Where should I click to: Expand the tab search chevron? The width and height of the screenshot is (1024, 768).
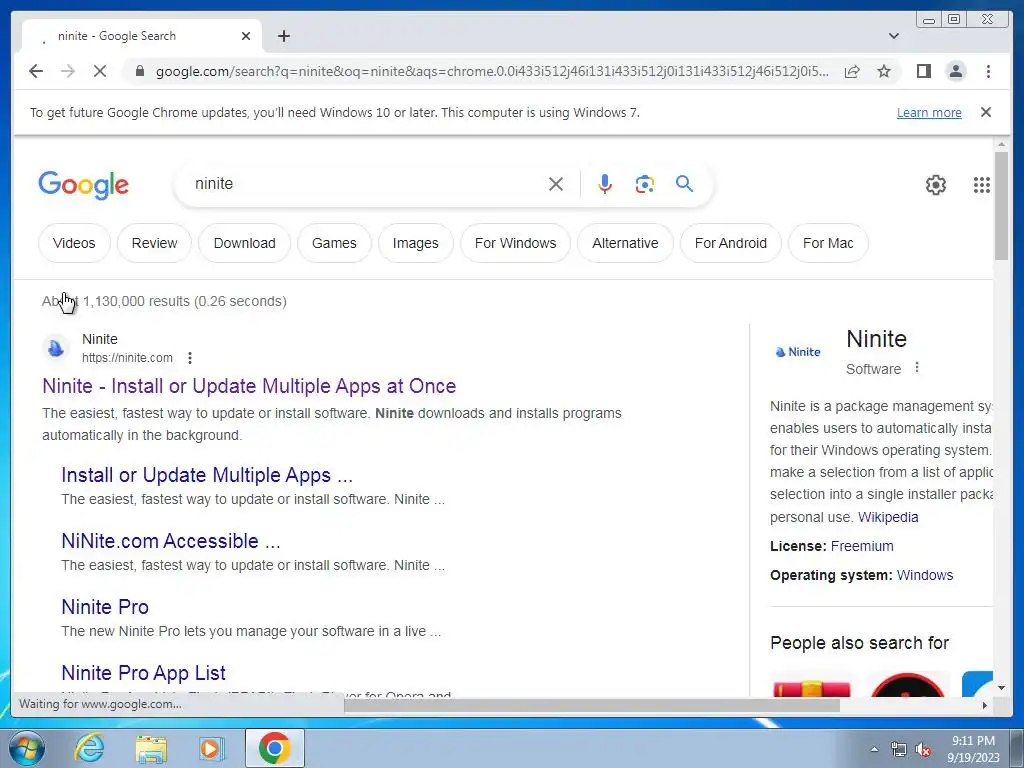(894, 36)
